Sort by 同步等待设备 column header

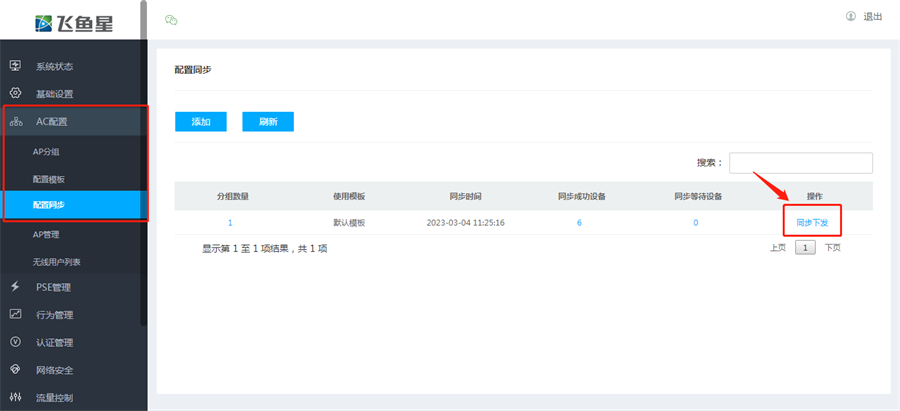pos(698,196)
